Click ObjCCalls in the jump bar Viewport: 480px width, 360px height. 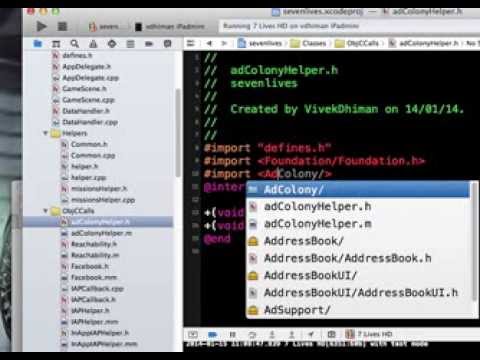point(357,43)
